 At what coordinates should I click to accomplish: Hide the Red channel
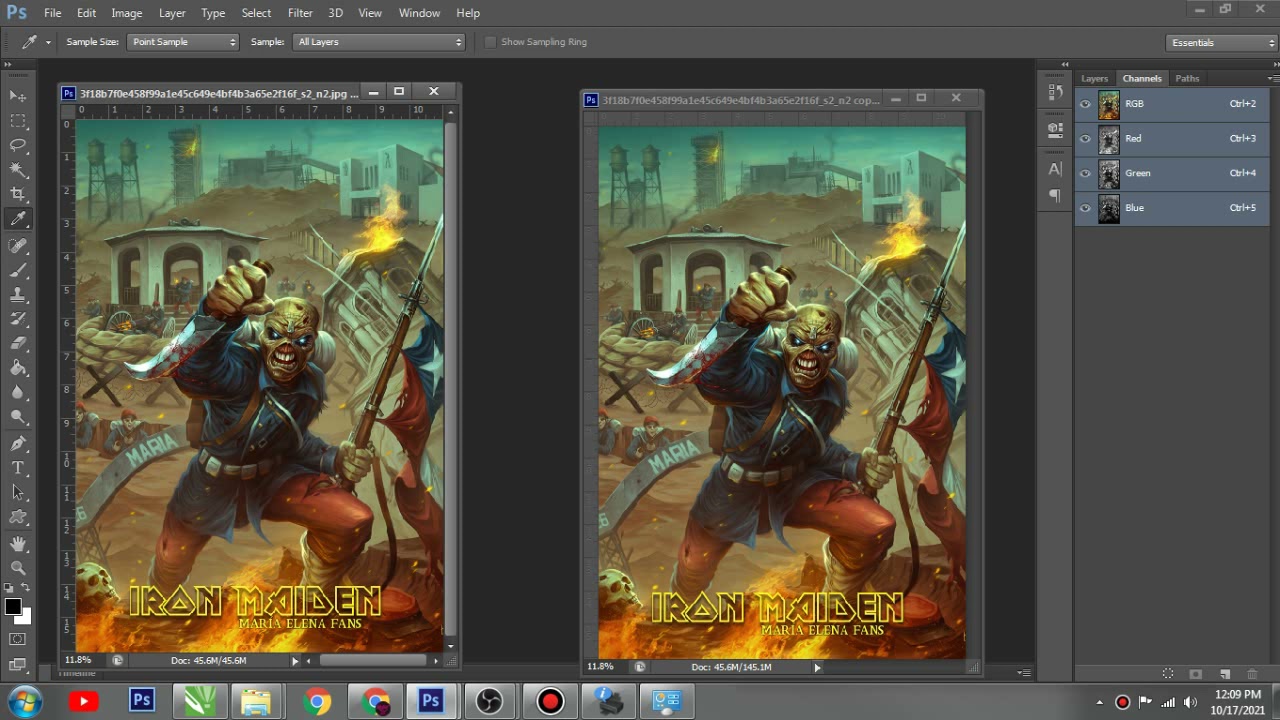click(x=1085, y=139)
